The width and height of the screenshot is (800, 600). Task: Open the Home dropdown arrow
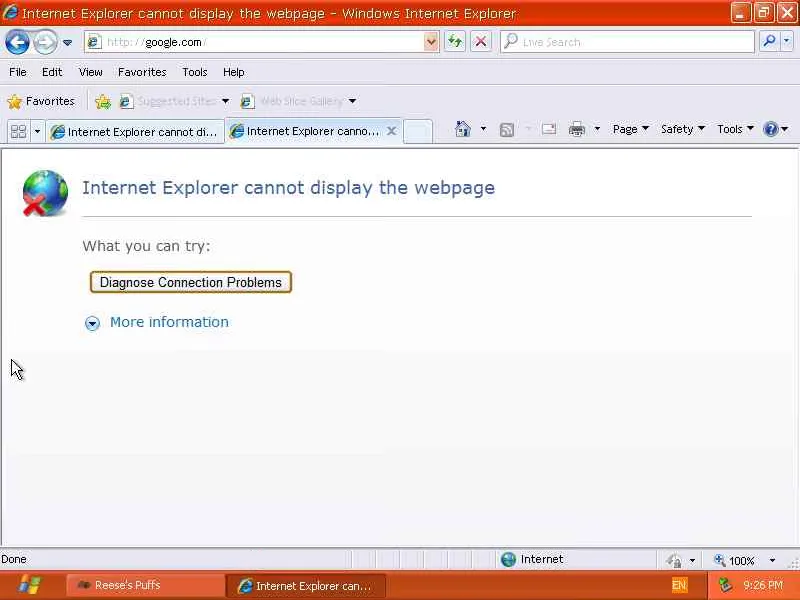483,129
